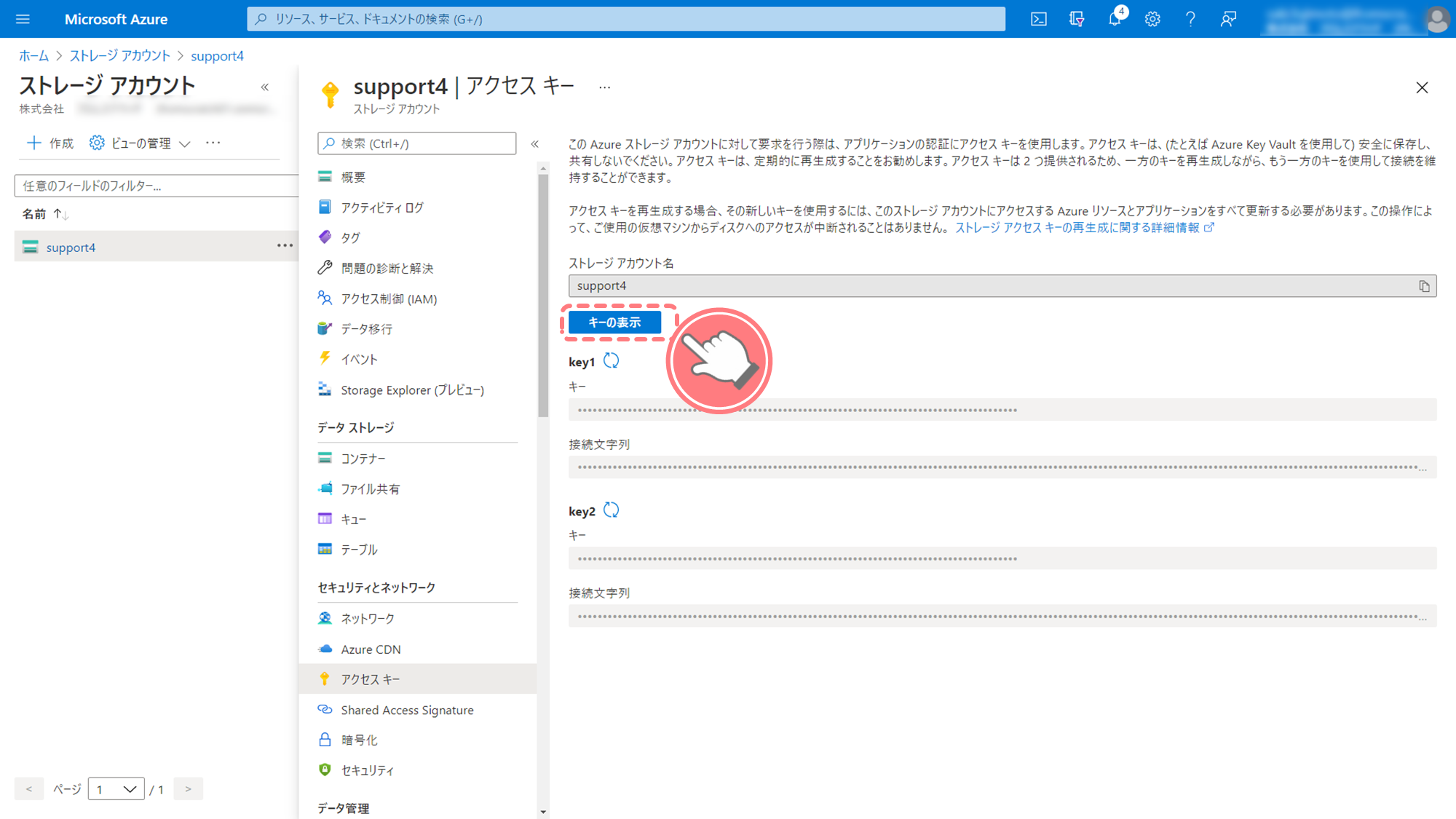Open more options next to Access keys title
1456x819 pixels.
(x=604, y=87)
